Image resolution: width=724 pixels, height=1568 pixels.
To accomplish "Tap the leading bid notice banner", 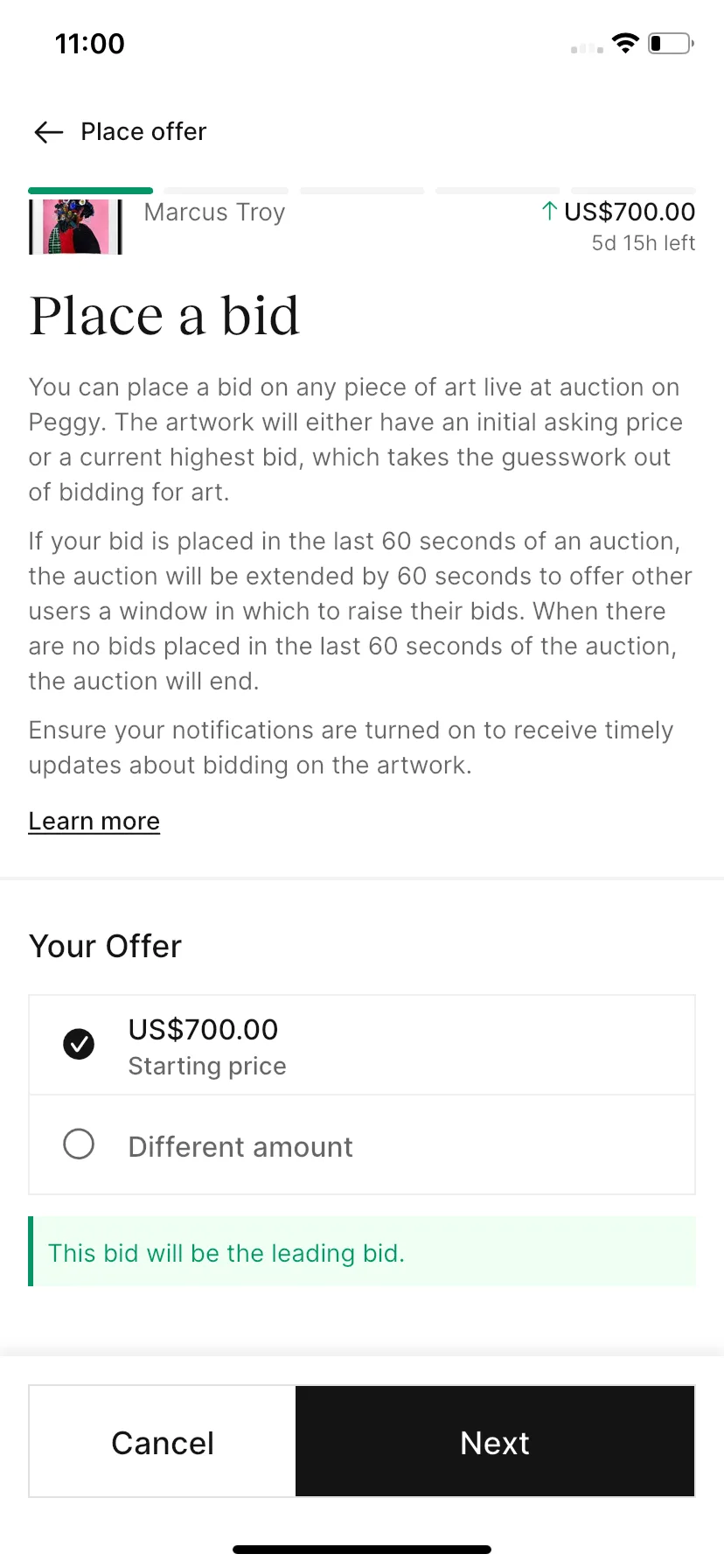I will click(x=362, y=1251).
